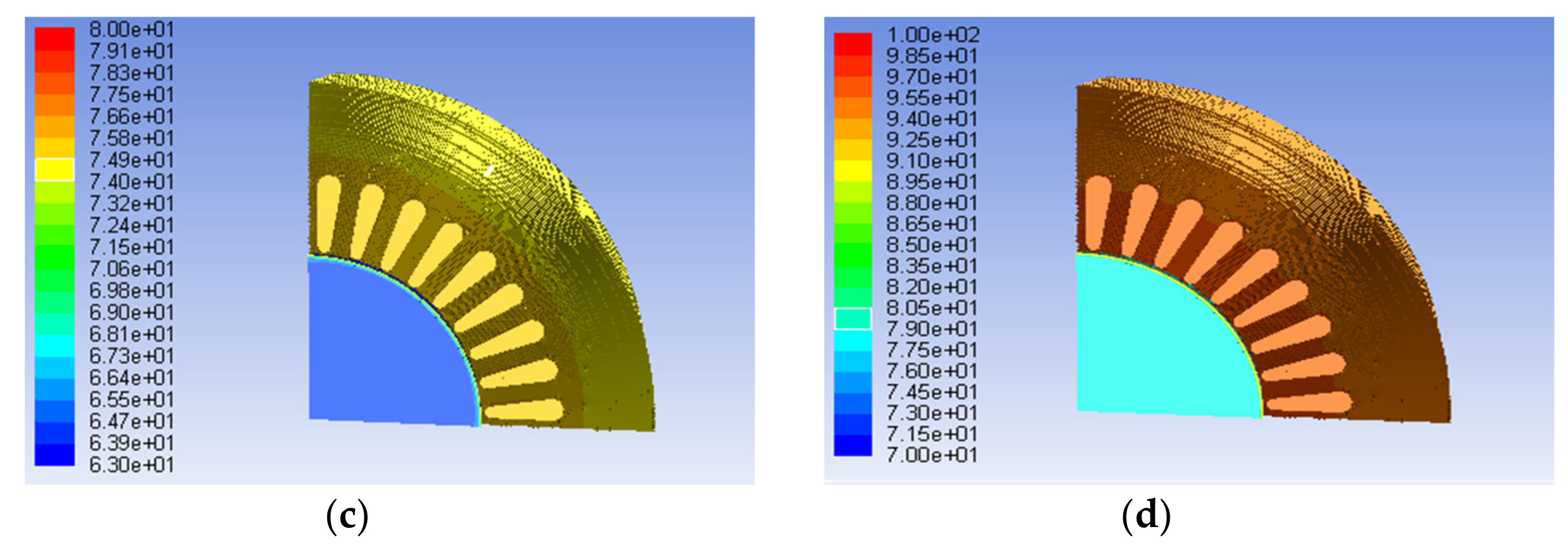Select the 7.91e+01 legend label
The image size is (1568, 545).
point(132,51)
